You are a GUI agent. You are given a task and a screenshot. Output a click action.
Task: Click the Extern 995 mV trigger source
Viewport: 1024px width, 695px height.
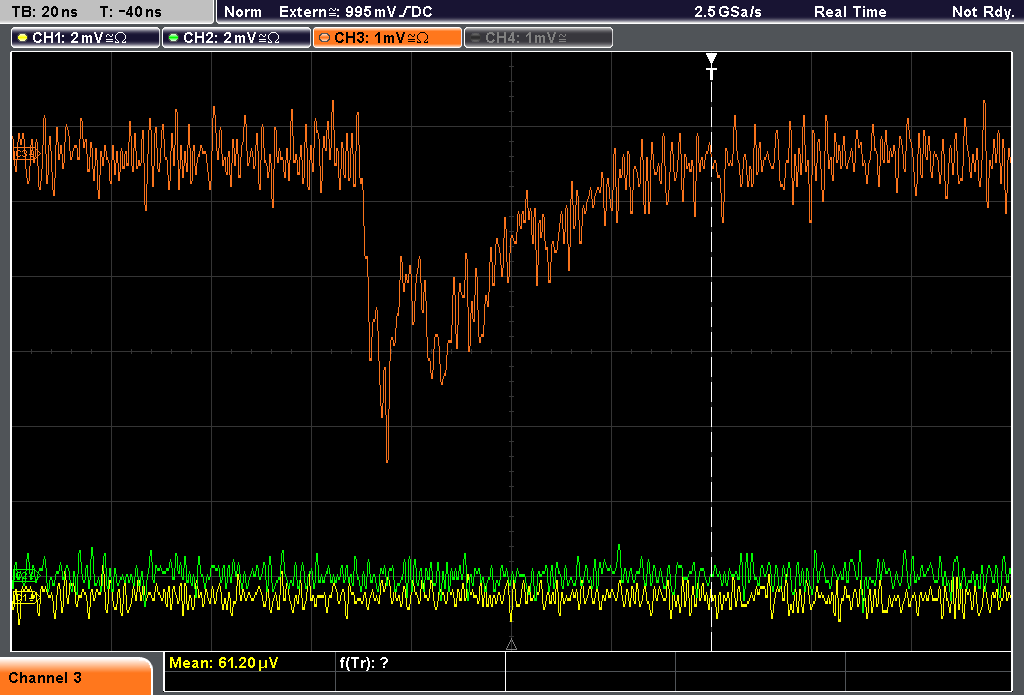pos(355,12)
